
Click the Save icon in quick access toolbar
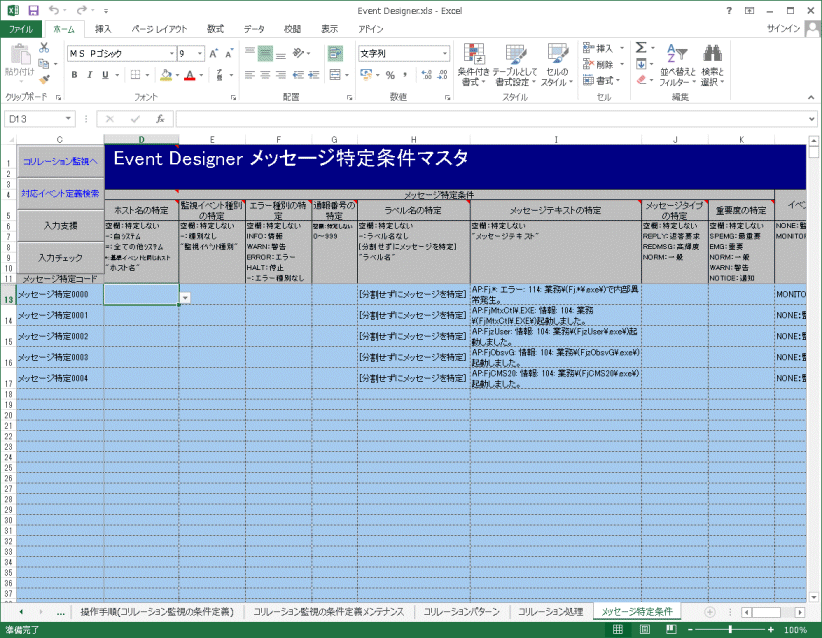pos(33,10)
